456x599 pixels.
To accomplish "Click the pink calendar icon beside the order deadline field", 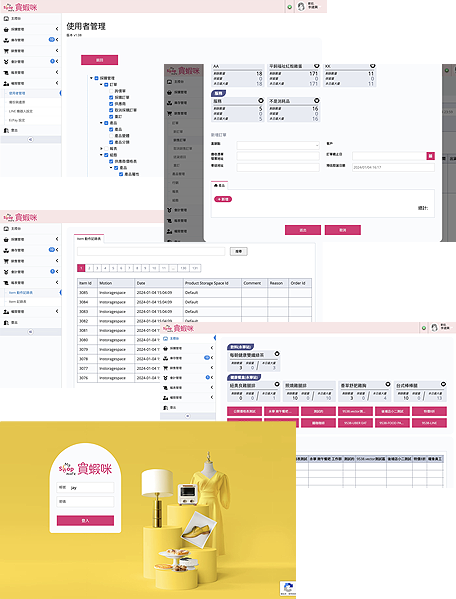I will [430, 155].
